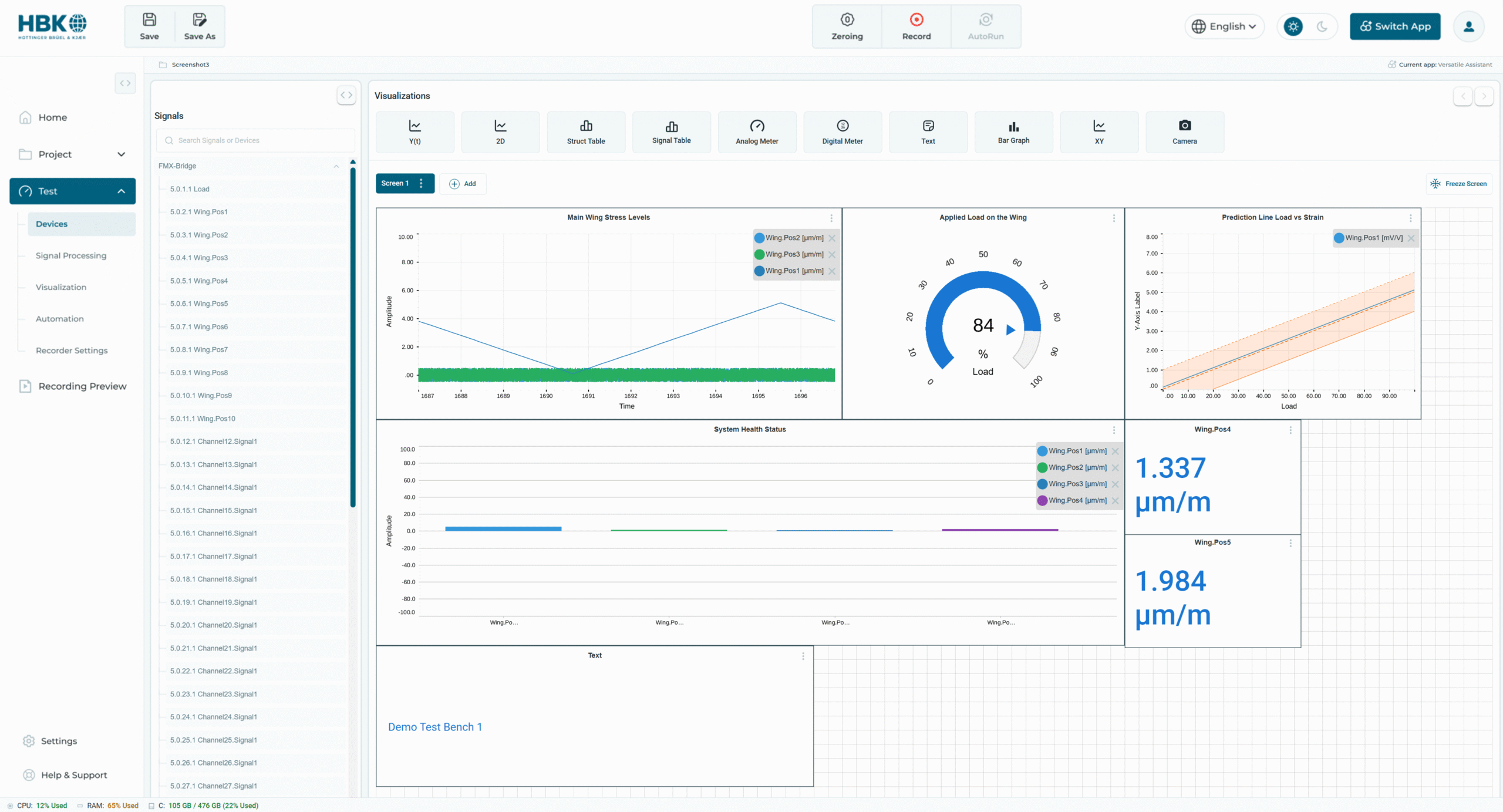Screen dimensions: 1503x812
Task: Add a new screen with Add button
Action: [x=463, y=184]
